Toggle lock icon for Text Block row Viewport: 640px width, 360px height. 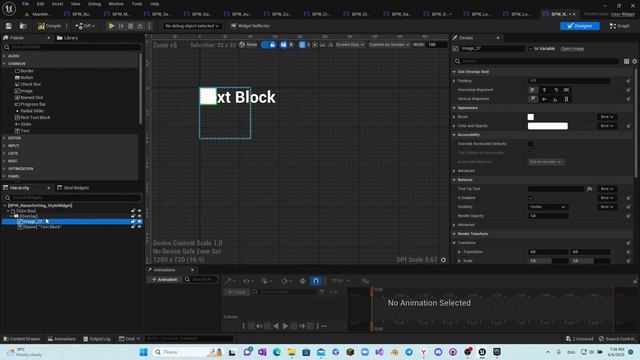133,227
